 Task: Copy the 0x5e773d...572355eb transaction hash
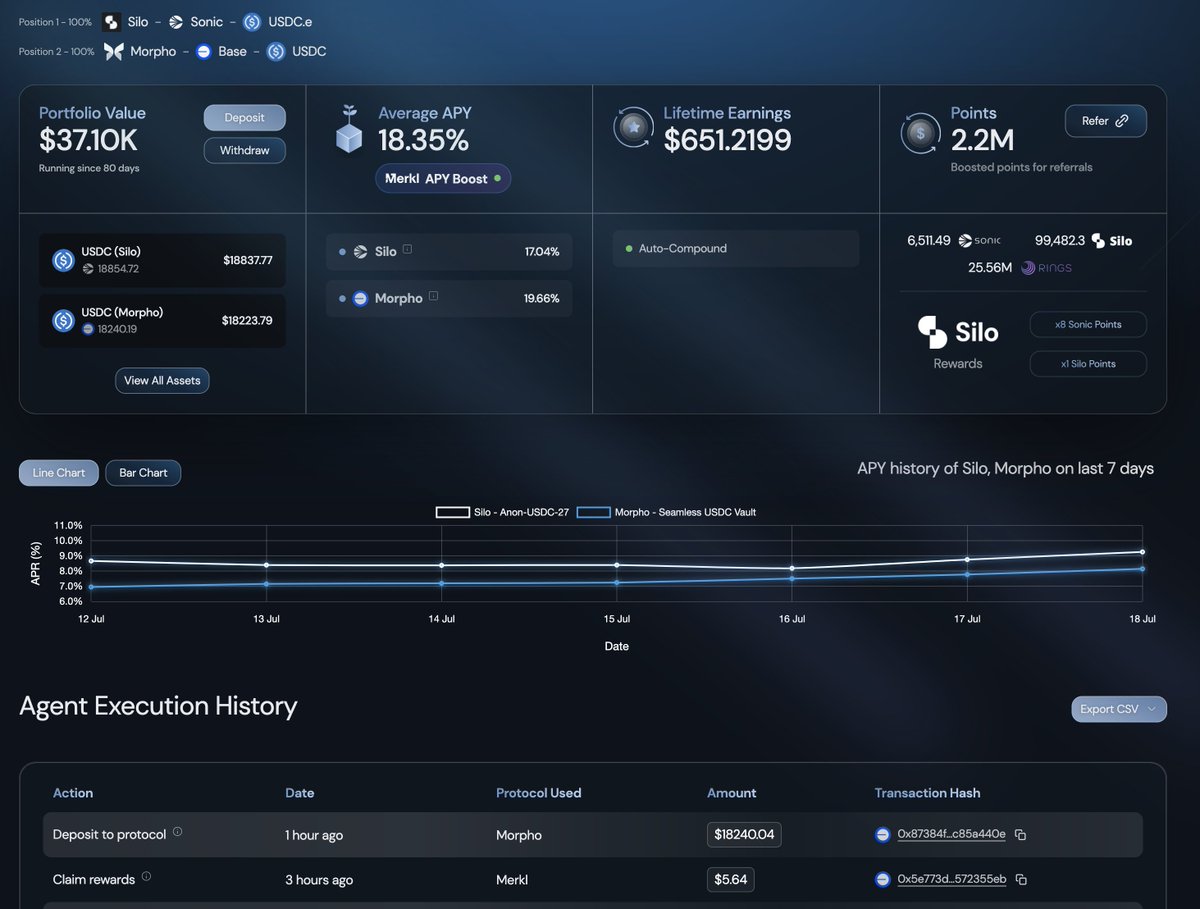tap(1020, 880)
